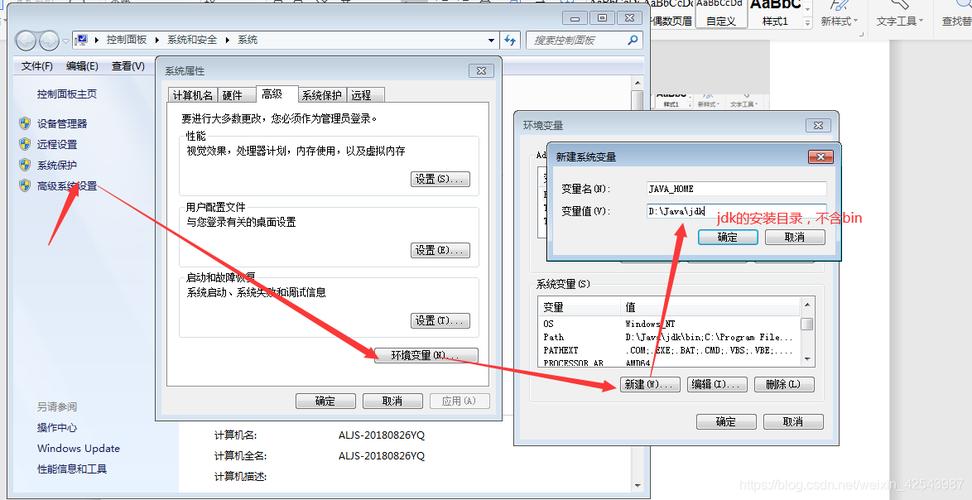
Task: Open 高级系统设置 sidebar link
Action: (67, 186)
